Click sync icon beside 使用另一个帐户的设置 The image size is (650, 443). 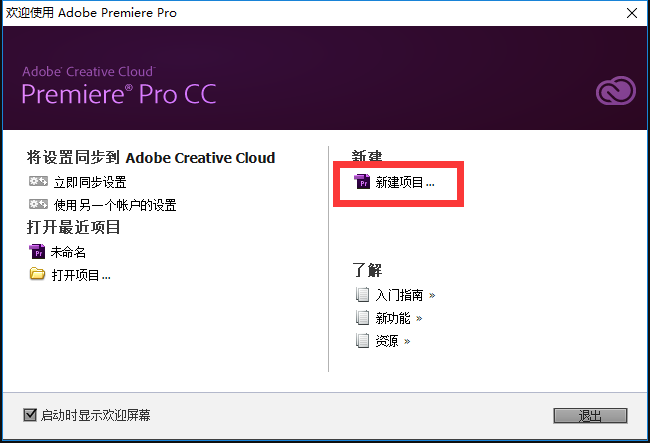tap(38, 204)
